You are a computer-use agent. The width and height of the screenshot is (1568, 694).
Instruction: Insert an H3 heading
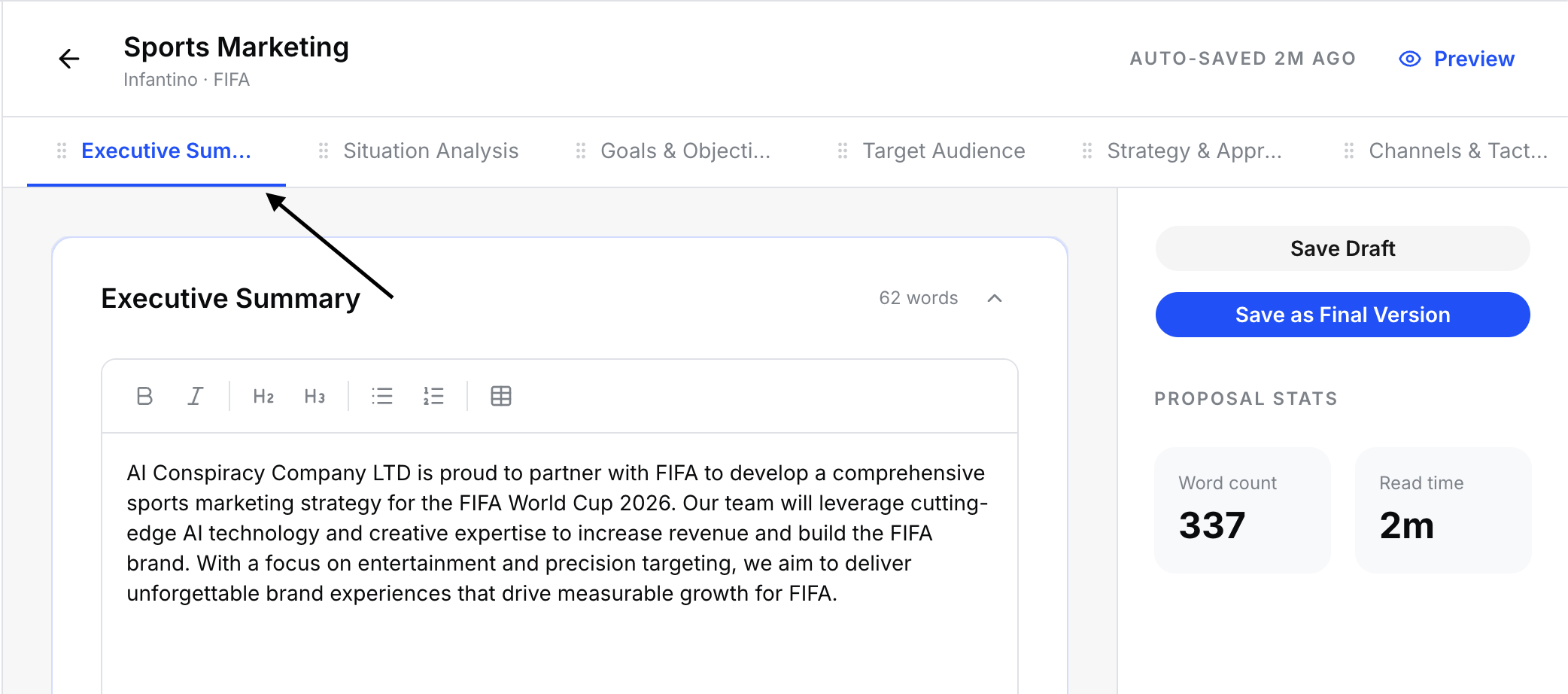pos(315,396)
